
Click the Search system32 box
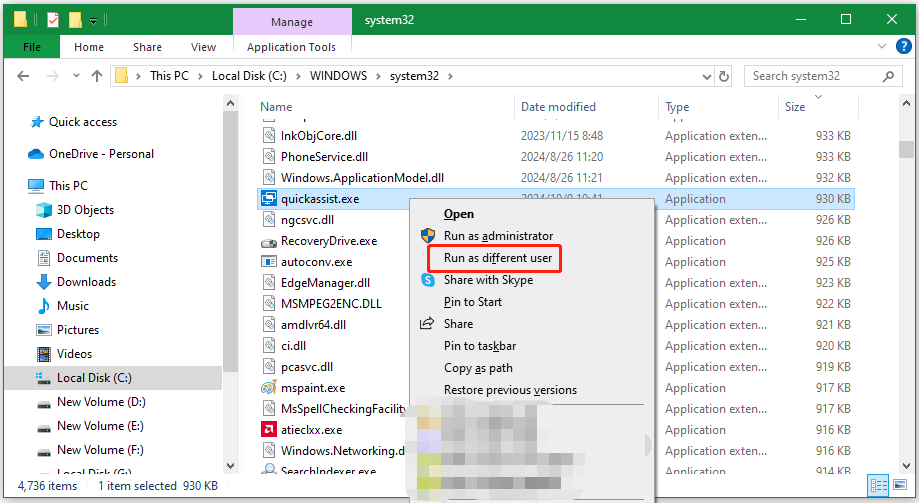pyautogui.click(x=820, y=76)
